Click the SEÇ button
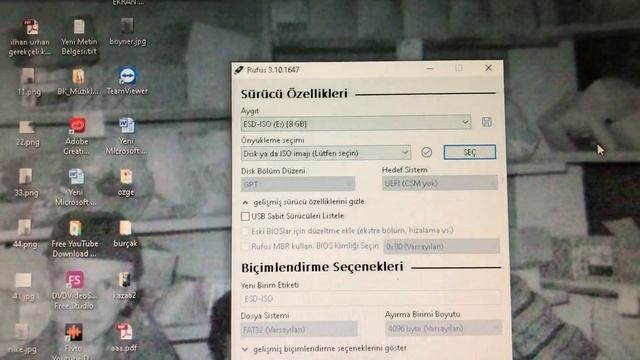Image resolution: width=640 pixels, height=360 pixels. coord(470,152)
